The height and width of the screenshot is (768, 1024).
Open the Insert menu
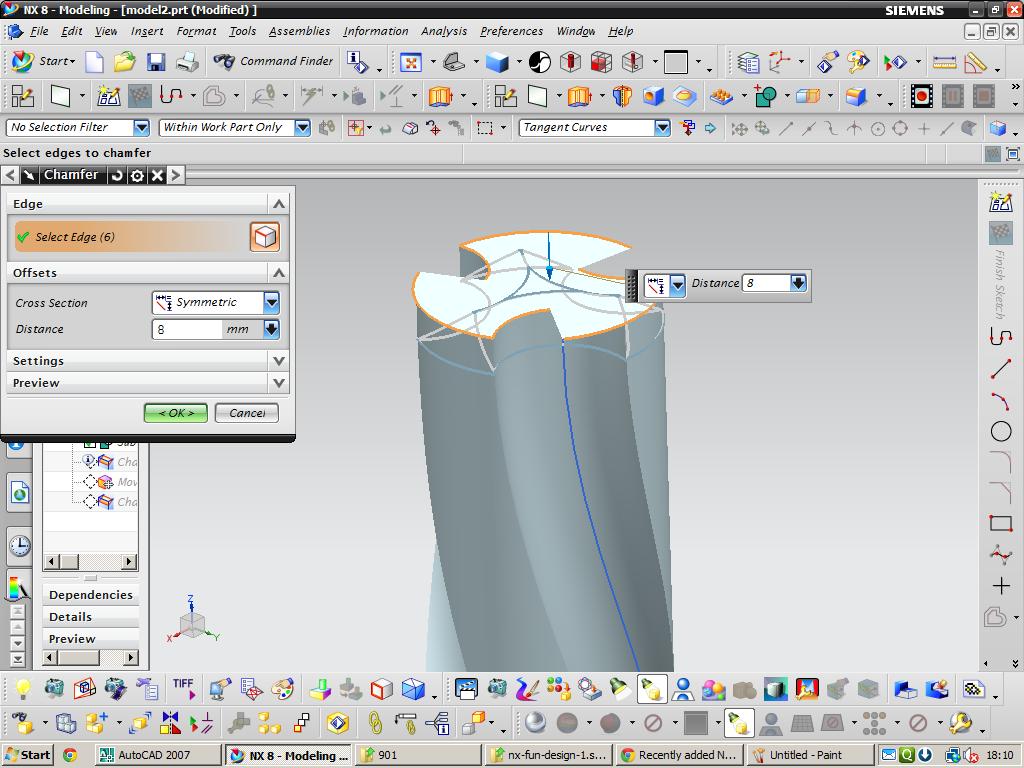(147, 31)
